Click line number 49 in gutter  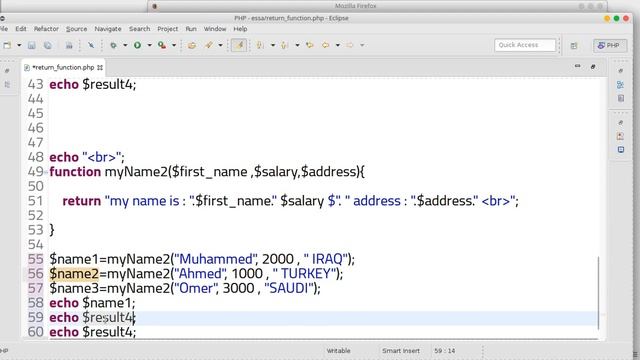pos(36,172)
